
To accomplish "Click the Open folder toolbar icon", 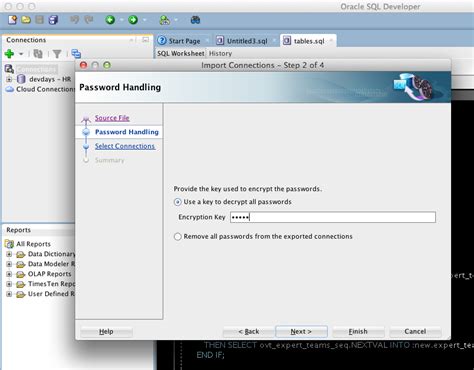I will tap(26, 20).
